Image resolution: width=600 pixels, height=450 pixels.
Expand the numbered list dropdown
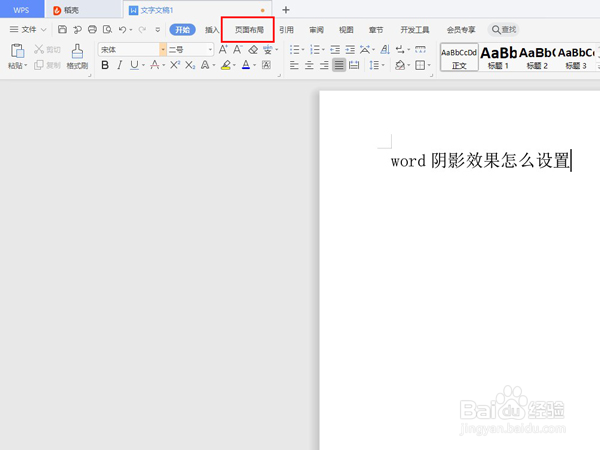323,50
